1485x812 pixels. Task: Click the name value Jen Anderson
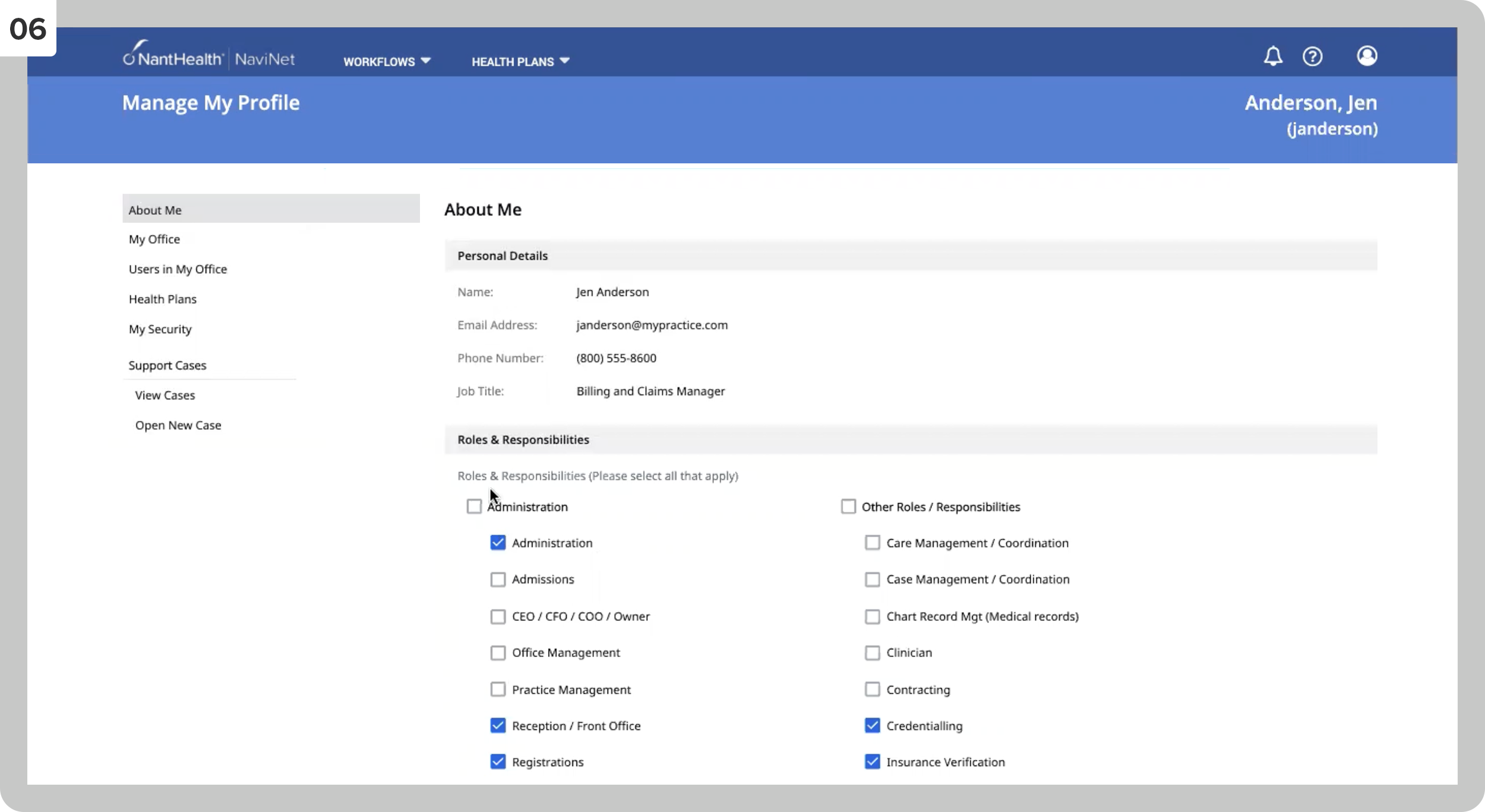pos(612,292)
